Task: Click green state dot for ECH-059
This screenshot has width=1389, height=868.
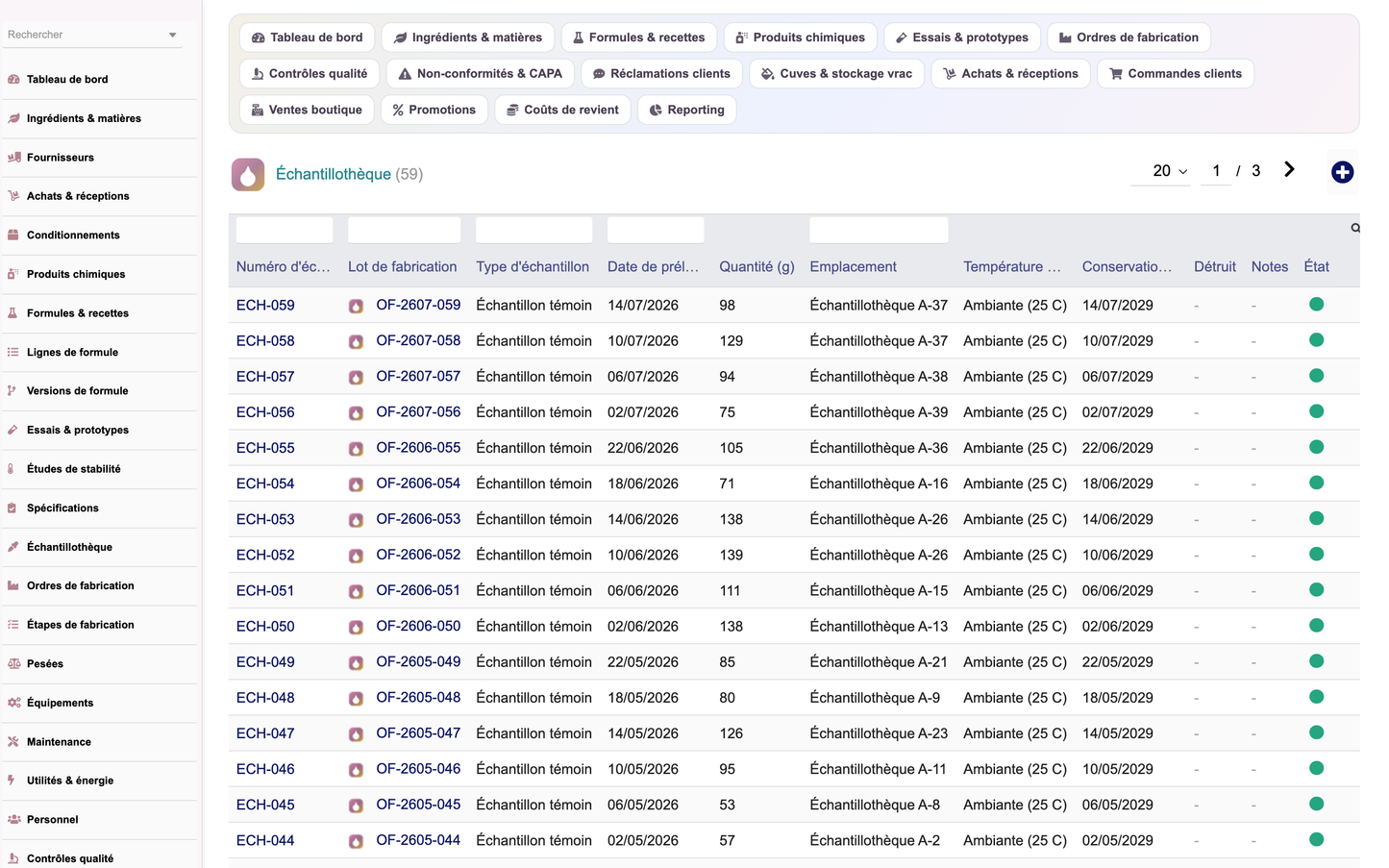Action: pos(1316,305)
